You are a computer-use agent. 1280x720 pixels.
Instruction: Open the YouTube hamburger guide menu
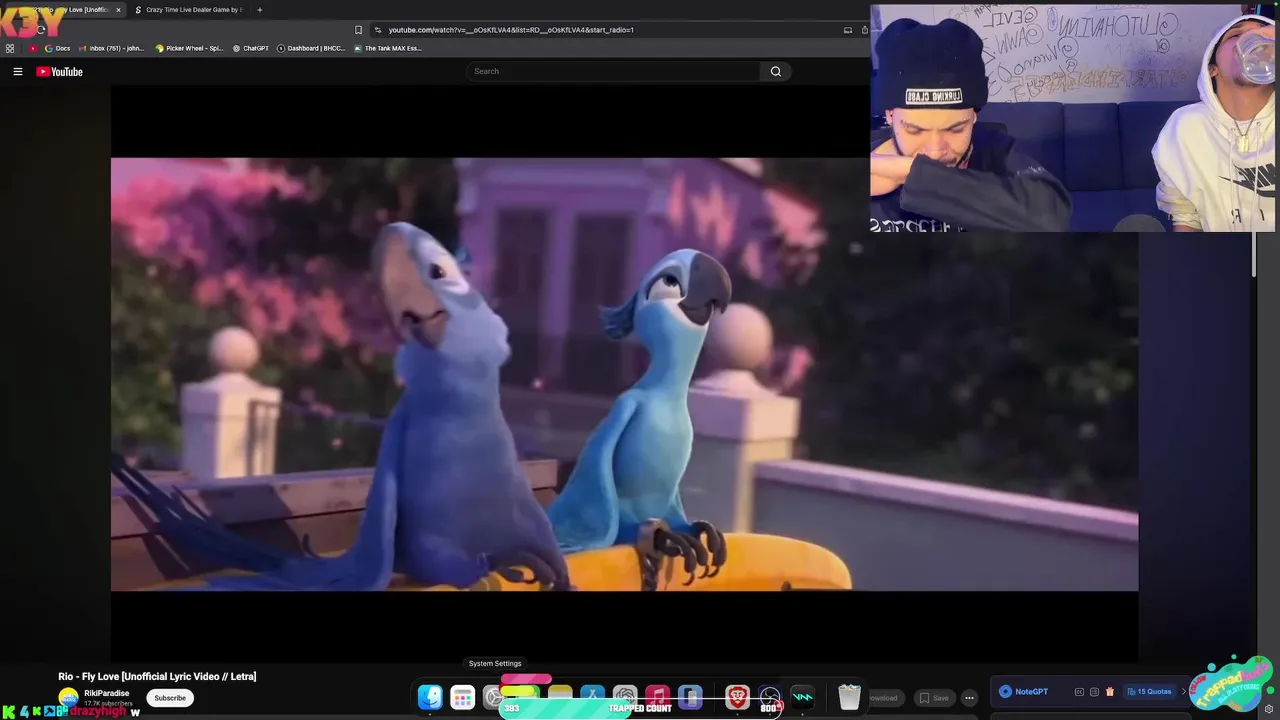17,71
